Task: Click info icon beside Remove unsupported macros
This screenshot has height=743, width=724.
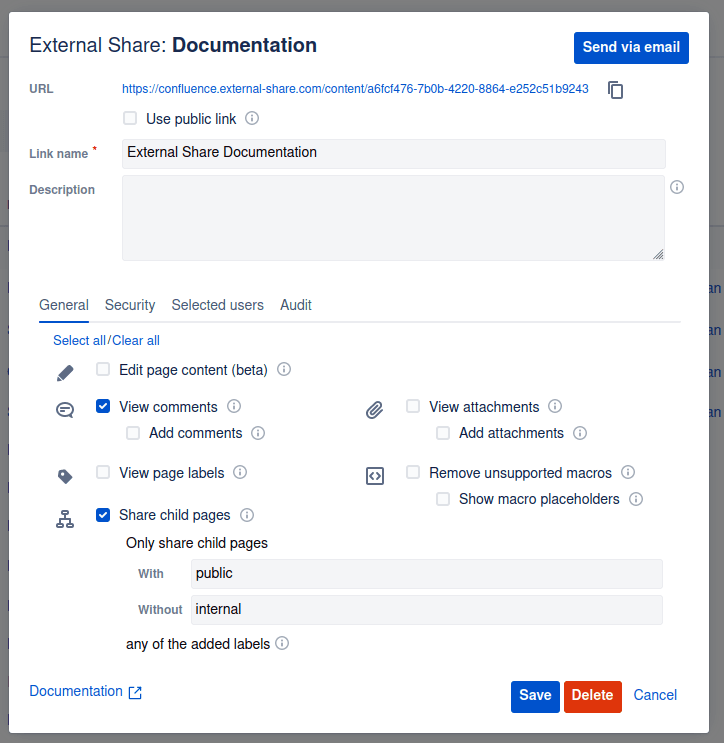Action: (628, 472)
